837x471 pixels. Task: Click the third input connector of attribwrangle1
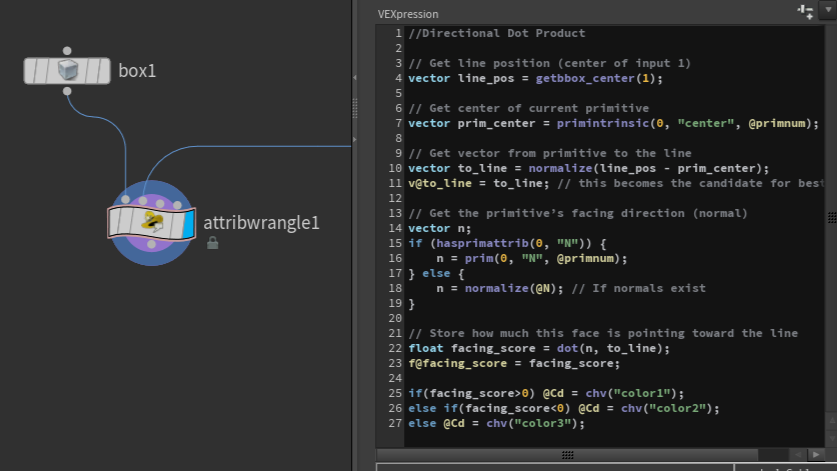click(x=160, y=203)
